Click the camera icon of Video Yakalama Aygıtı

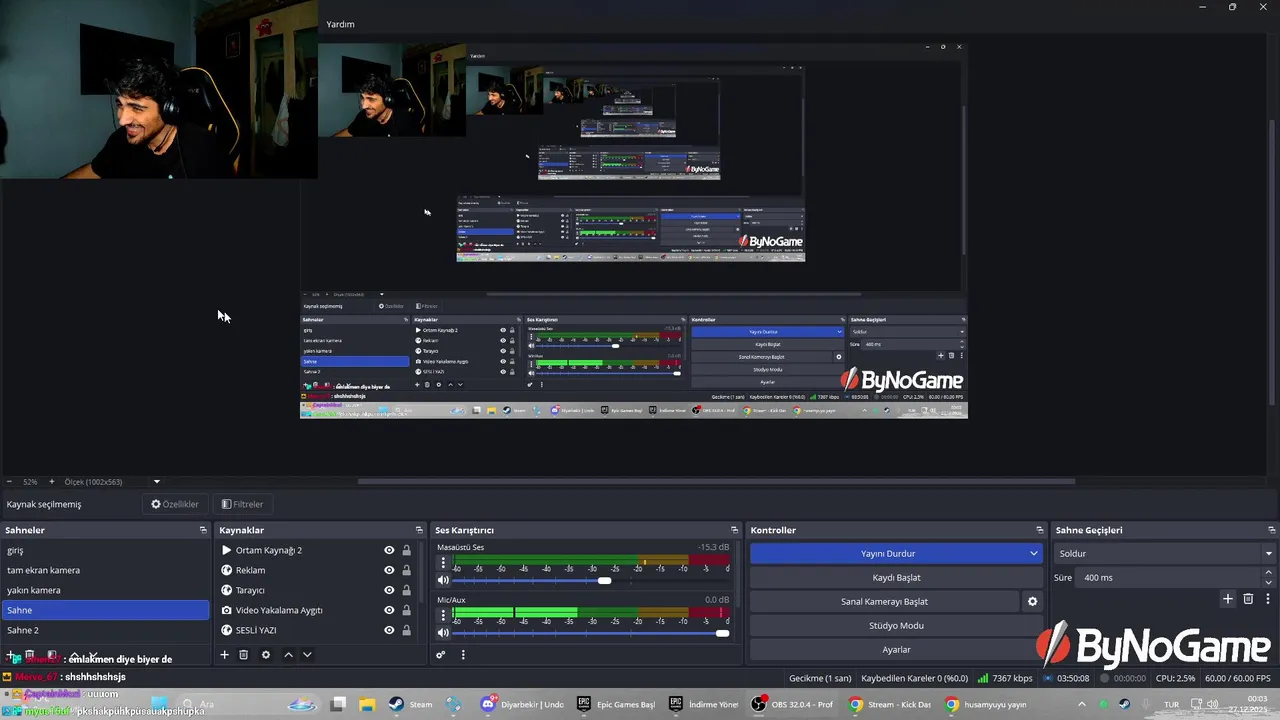[x=227, y=610]
